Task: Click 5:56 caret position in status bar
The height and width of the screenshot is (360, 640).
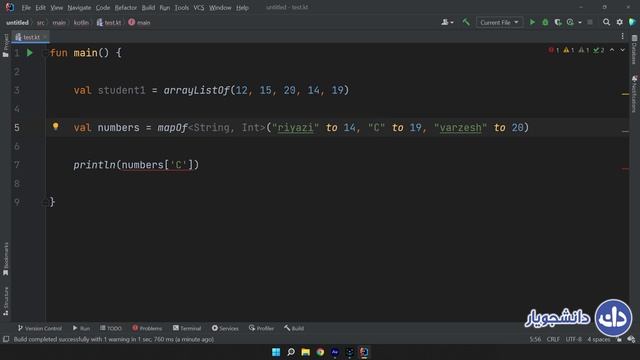Action: [535, 339]
